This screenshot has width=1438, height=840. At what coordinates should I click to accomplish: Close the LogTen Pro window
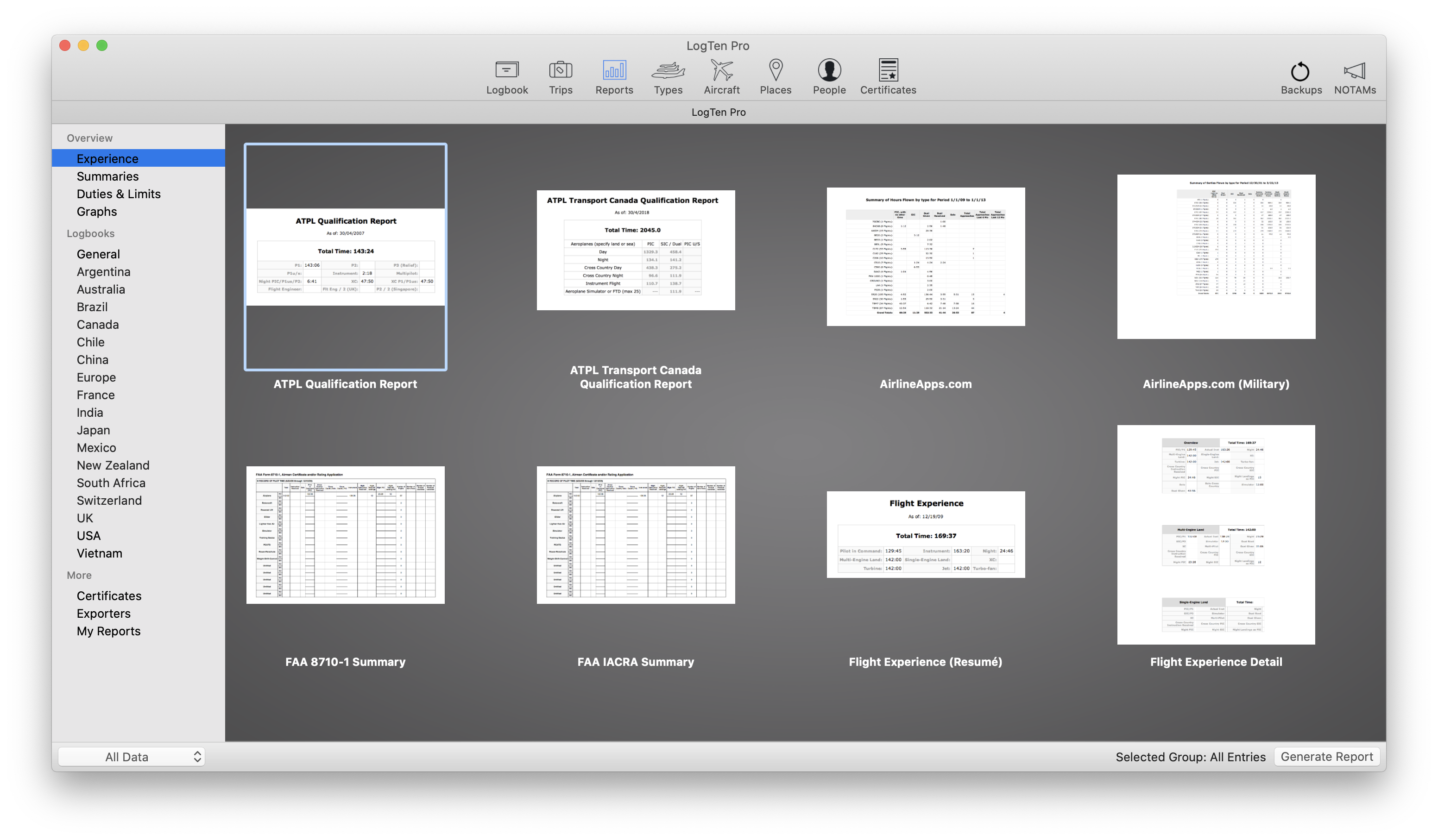pos(65,46)
